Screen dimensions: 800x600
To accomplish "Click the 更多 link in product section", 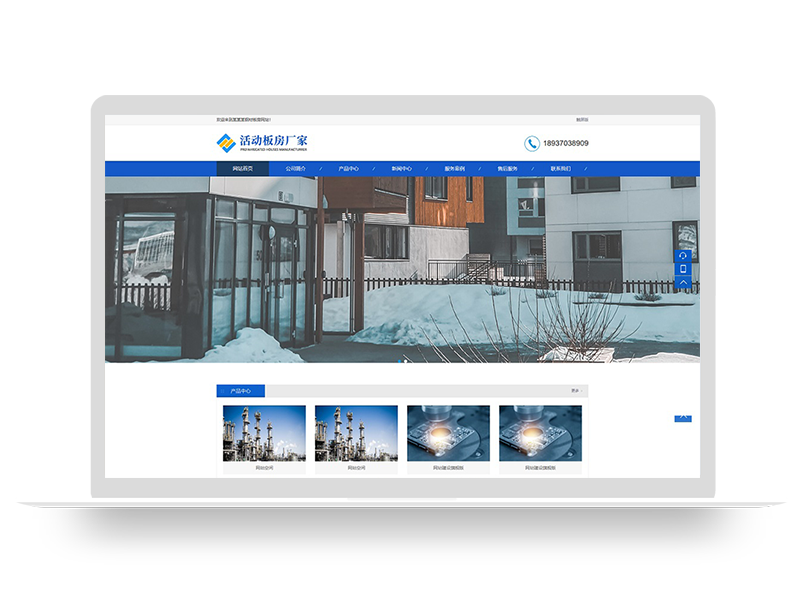I will [x=576, y=391].
